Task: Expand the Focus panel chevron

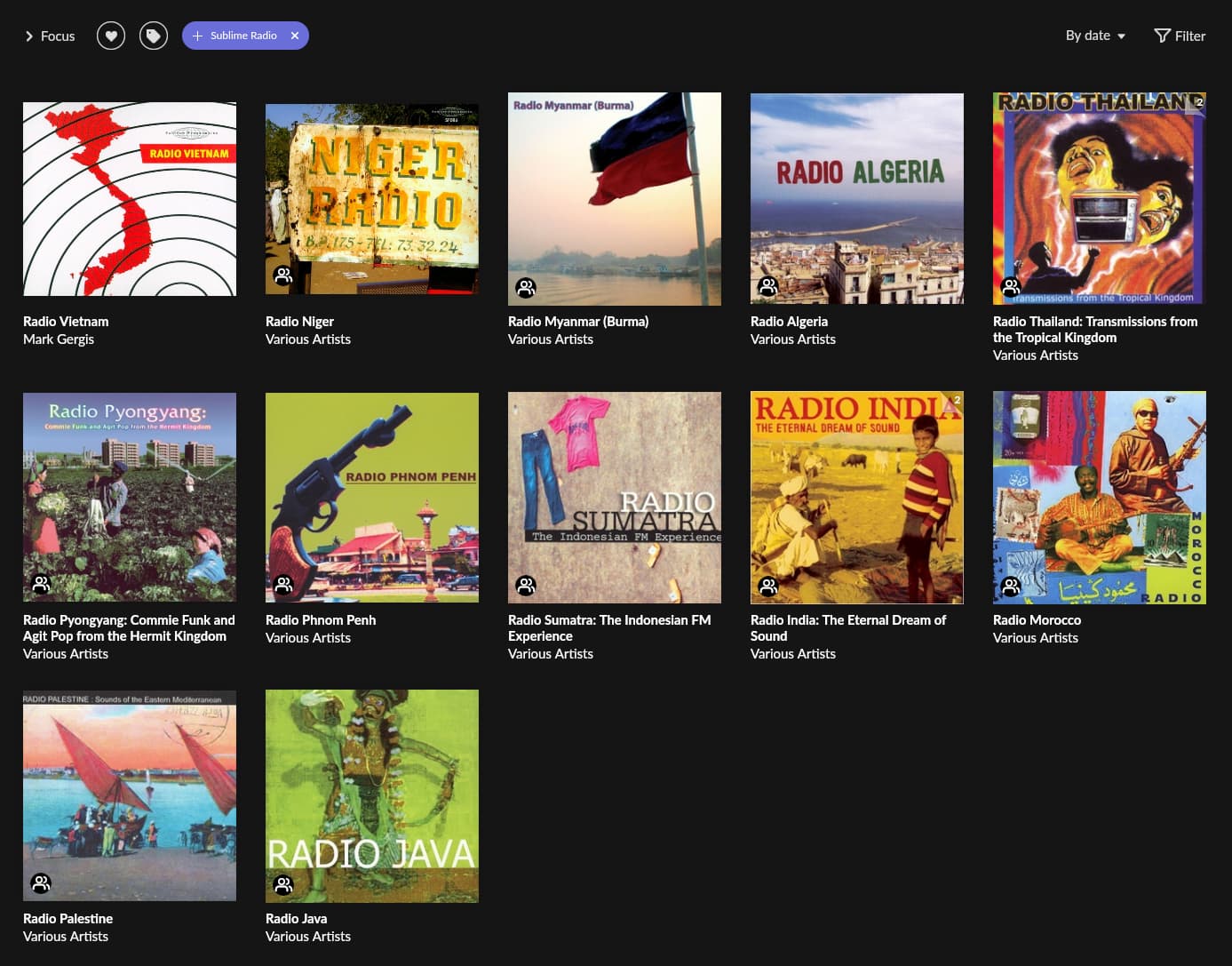Action: 29,36
